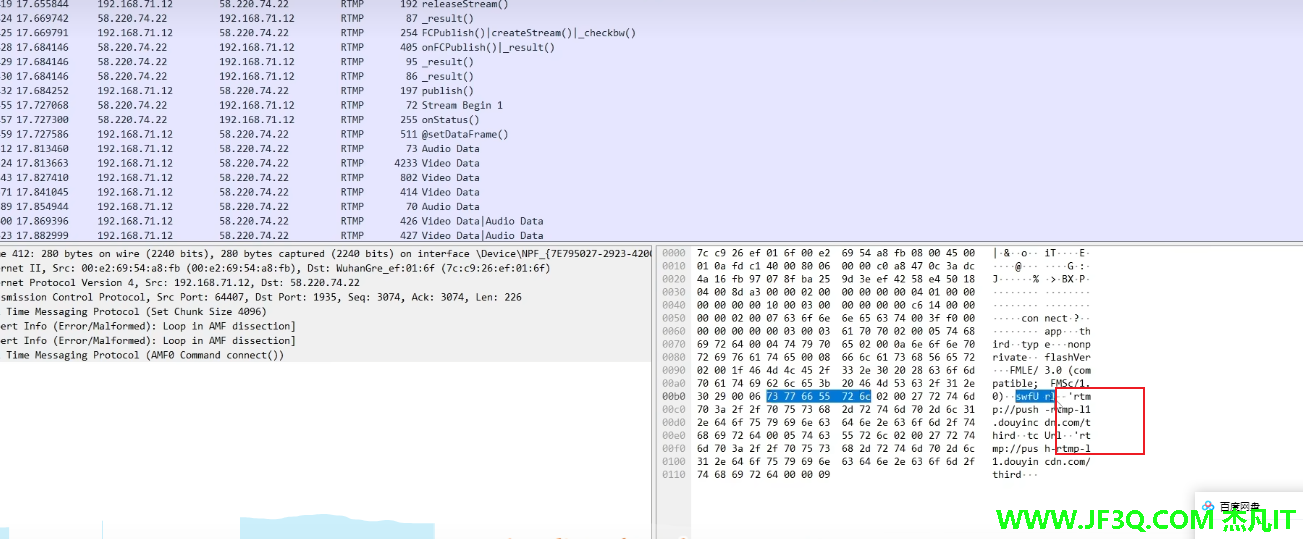The width and height of the screenshot is (1303, 539).
Task: Expand the Frame 412 details row
Action: point(300,254)
